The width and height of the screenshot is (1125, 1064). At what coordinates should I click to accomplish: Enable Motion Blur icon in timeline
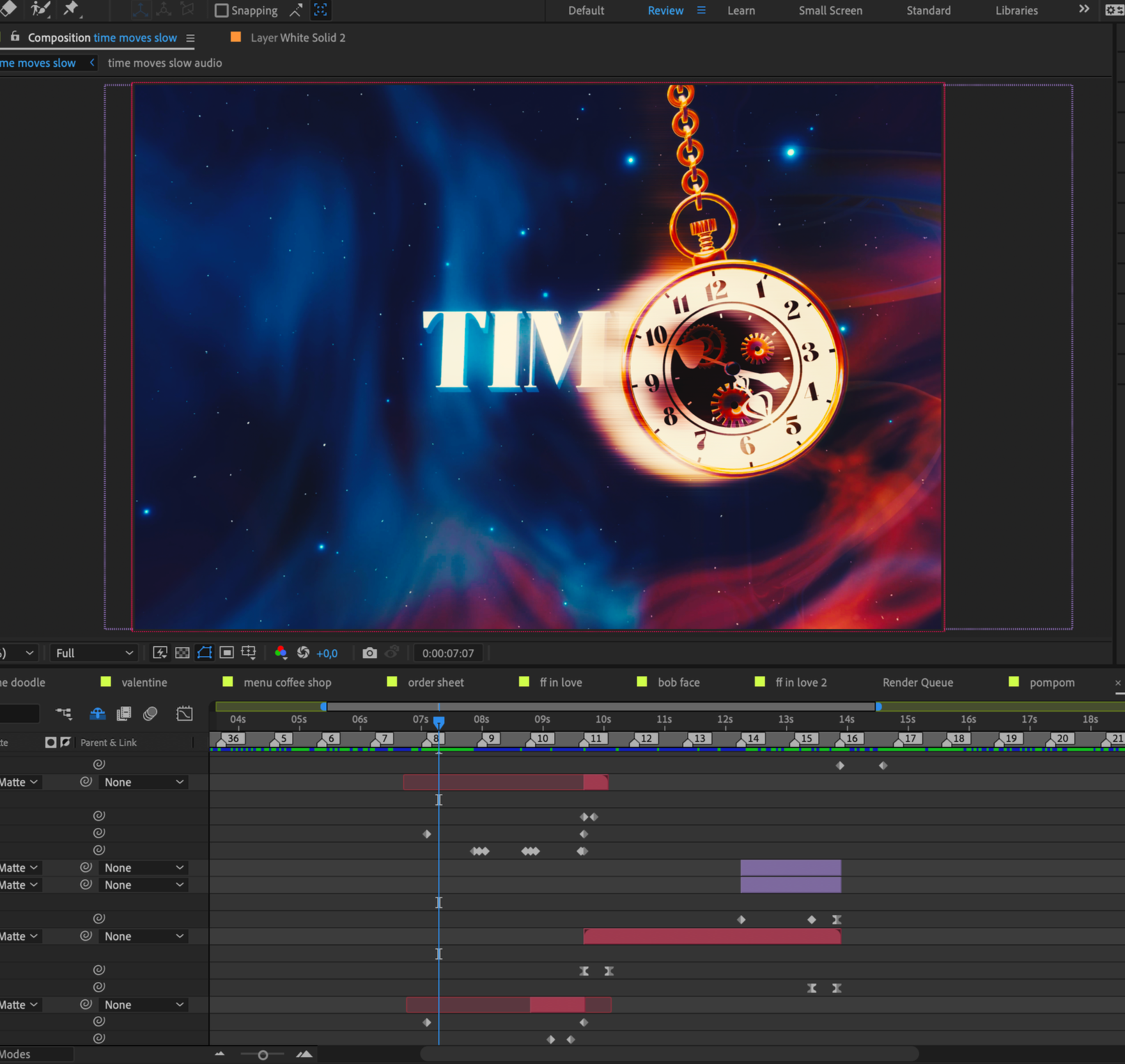pyautogui.click(x=150, y=714)
